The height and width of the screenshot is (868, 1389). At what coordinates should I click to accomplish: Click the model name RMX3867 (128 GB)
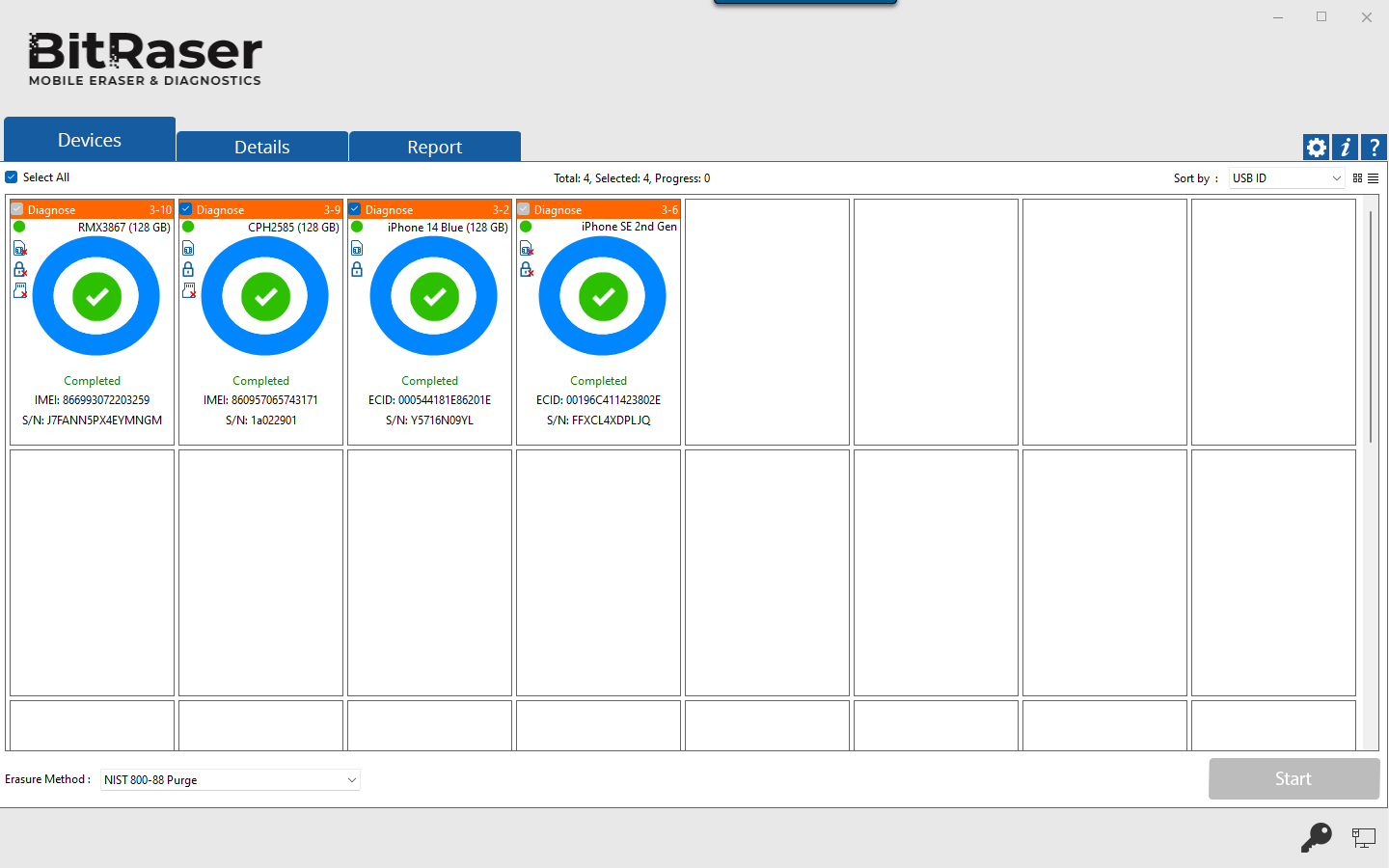(124, 228)
